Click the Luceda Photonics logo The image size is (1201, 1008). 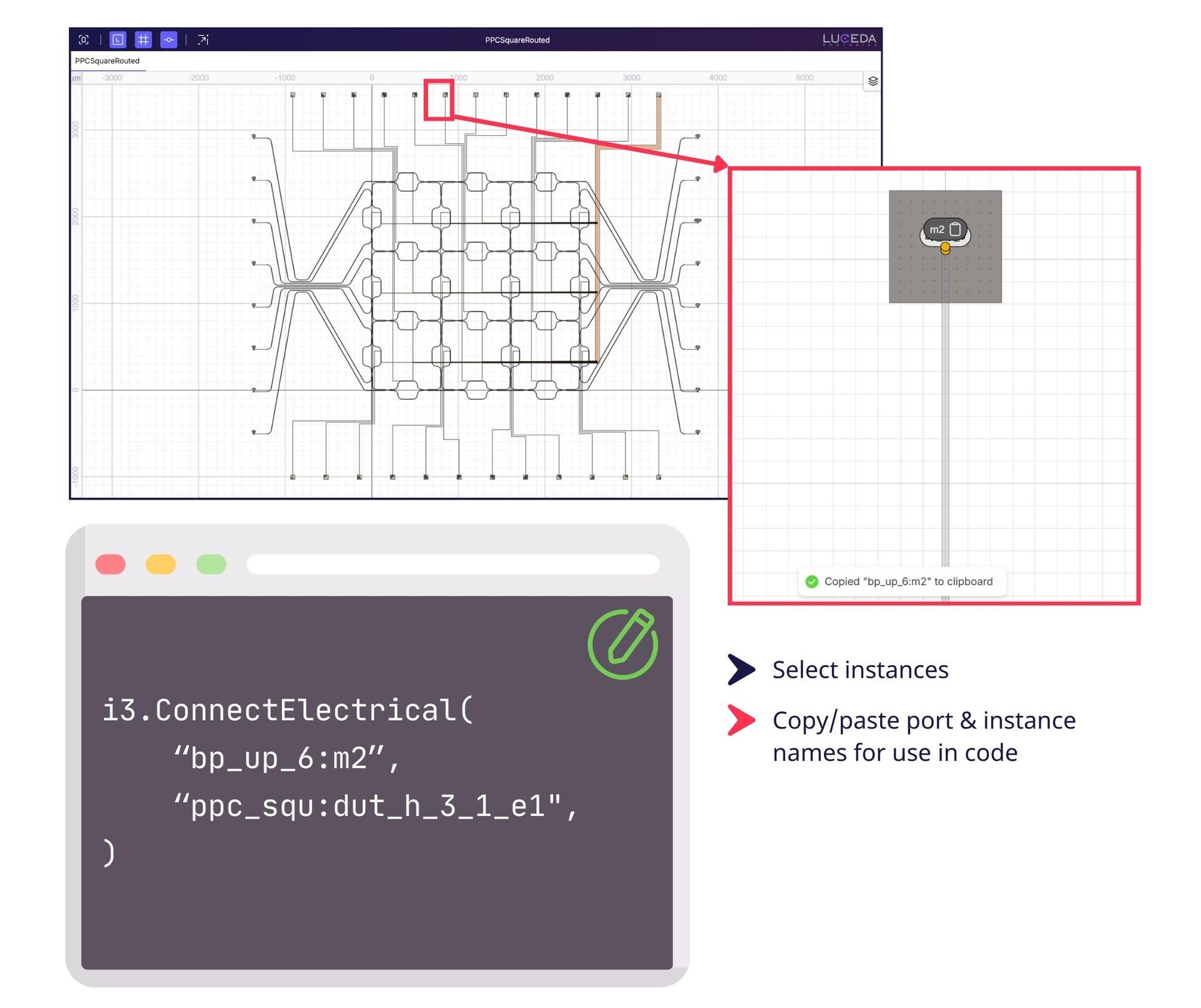pyautogui.click(x=849, y=39)
